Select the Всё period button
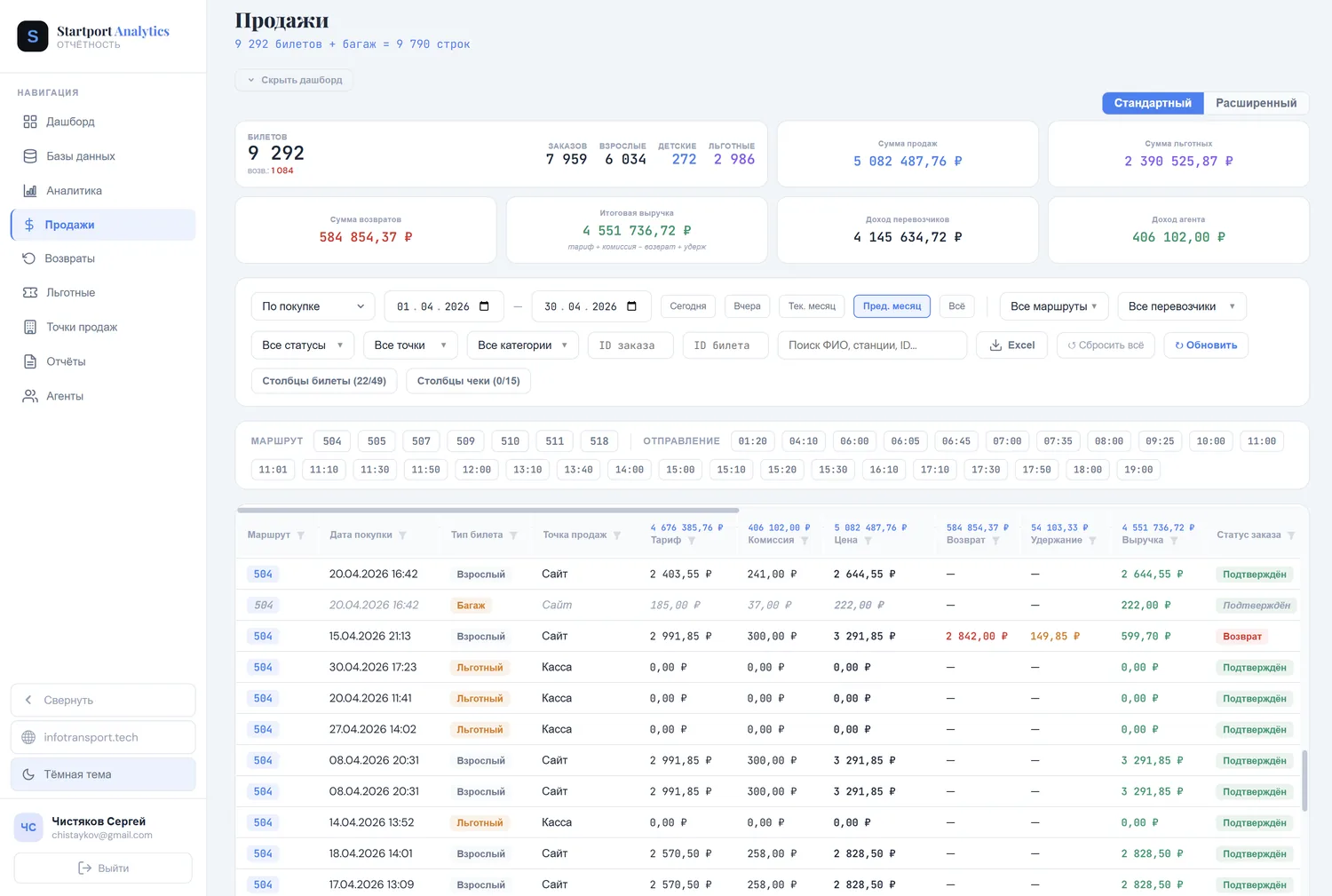1332x896 pixels. 956,306
